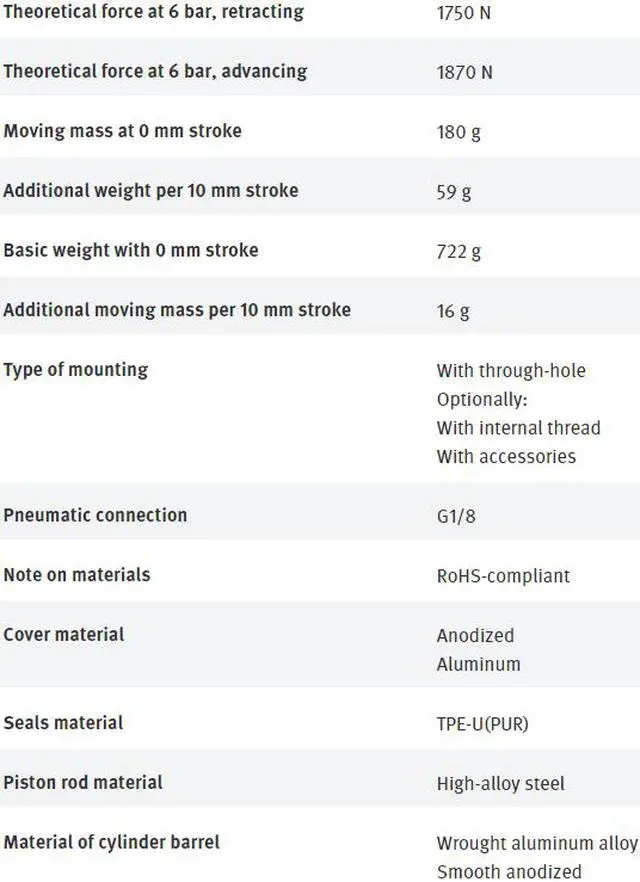Click the "RoHS-compliant" materials note
This screenshot has width=640, height=882.
[503, 576]
